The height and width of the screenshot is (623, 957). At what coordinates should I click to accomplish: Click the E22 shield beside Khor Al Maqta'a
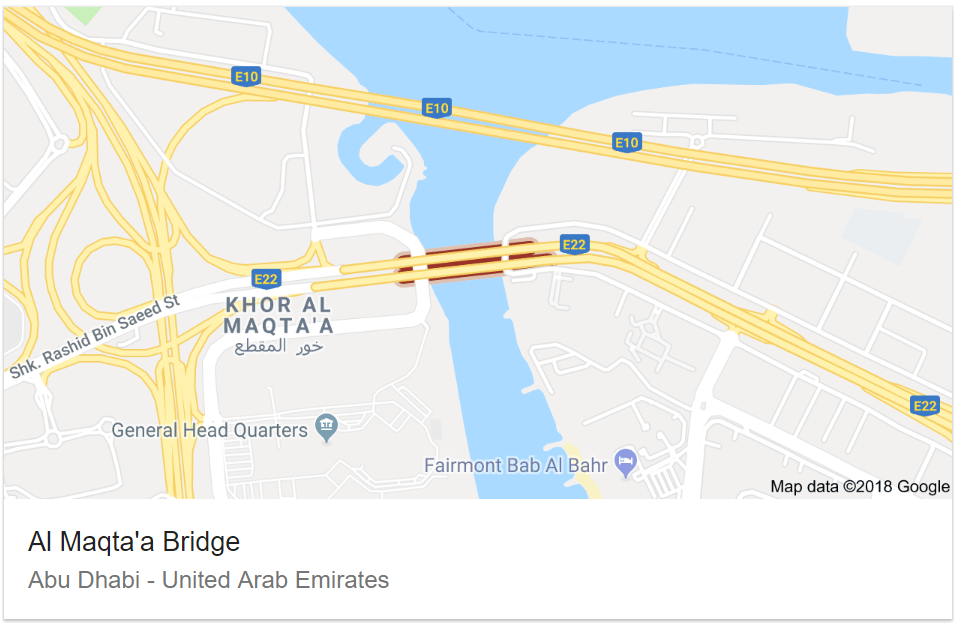266,279
